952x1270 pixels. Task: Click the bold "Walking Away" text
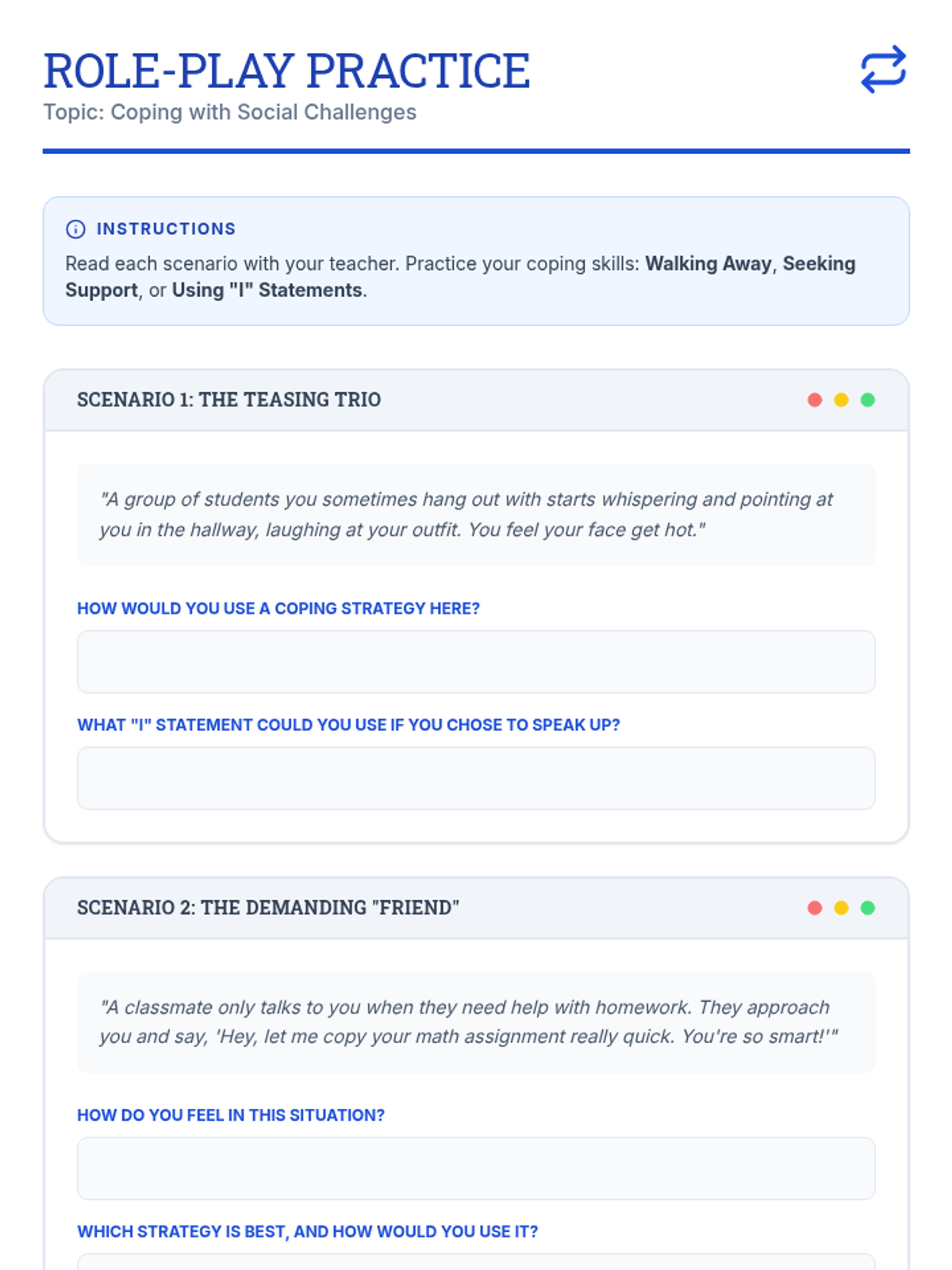(x=708, y=264)
